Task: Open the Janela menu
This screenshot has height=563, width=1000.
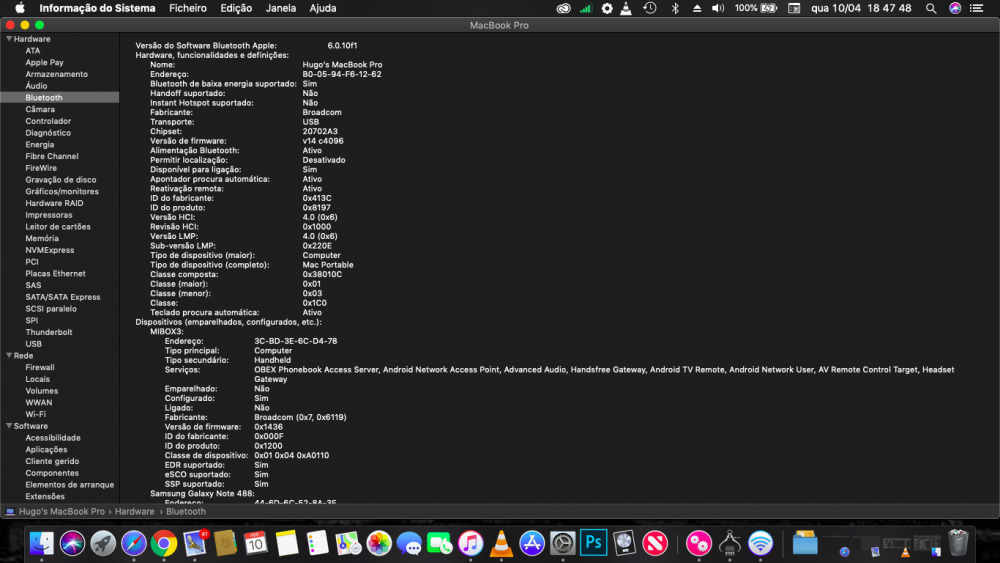Action: click(x=281, y=8)
